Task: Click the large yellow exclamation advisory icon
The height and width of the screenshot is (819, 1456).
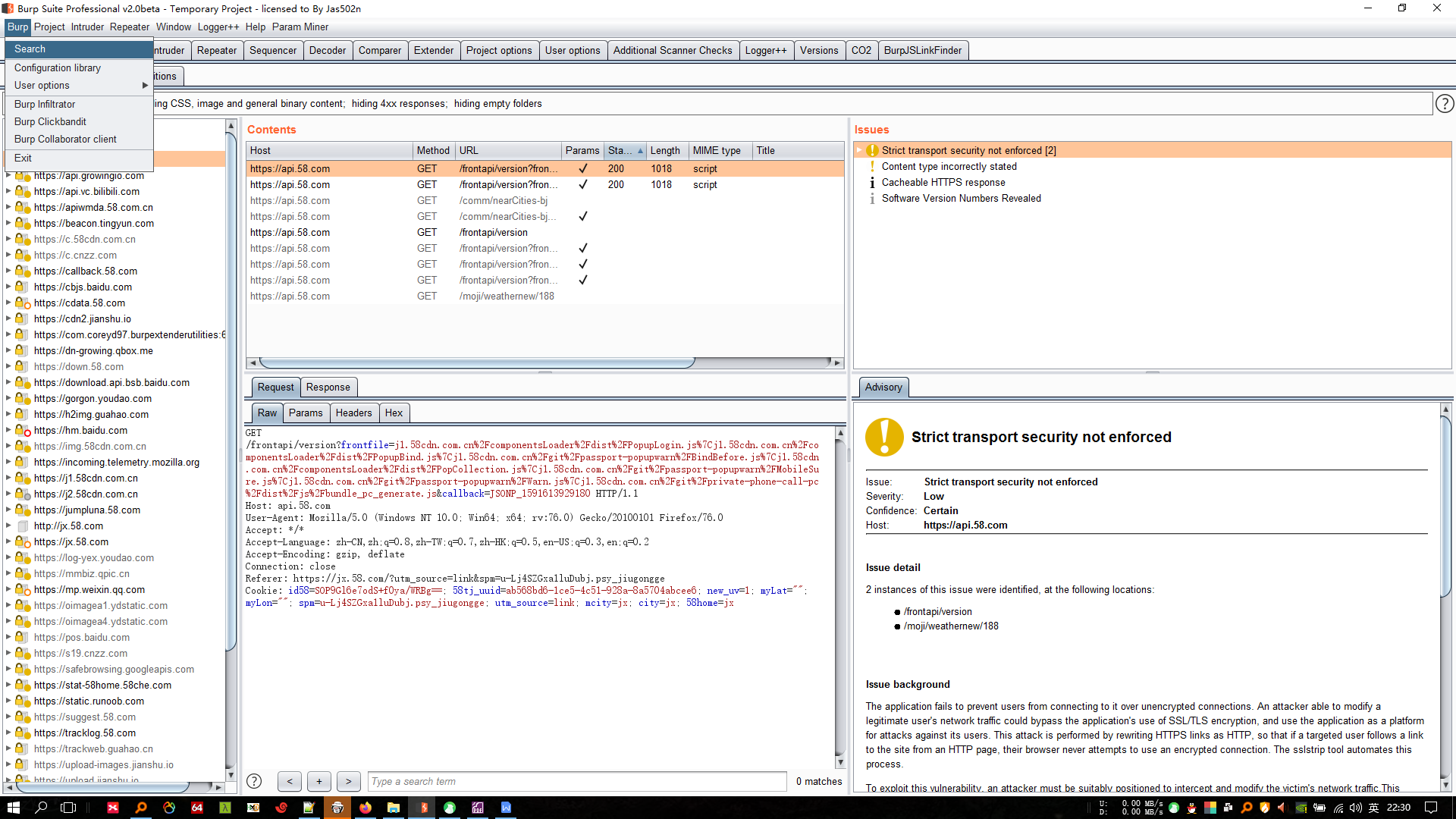Action: pyautogui.click(x=884, y=438)
